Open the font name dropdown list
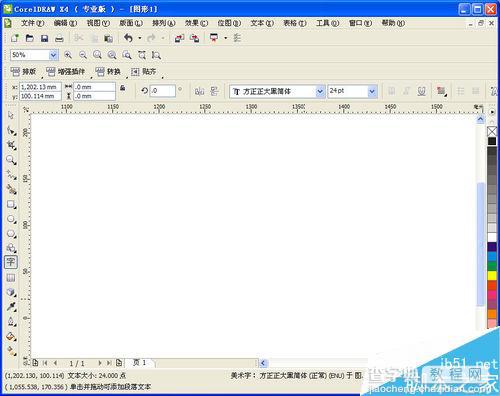 point(320,91)
